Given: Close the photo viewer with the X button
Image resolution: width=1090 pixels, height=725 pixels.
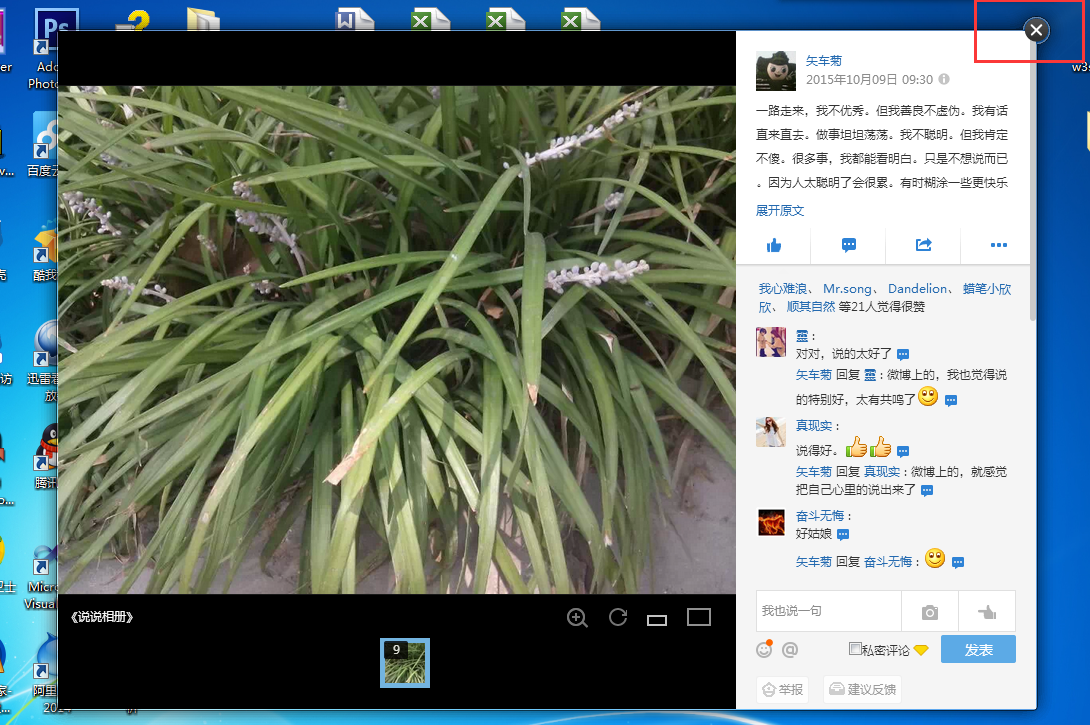Looking at the screenshot, I should point(1036,30).
